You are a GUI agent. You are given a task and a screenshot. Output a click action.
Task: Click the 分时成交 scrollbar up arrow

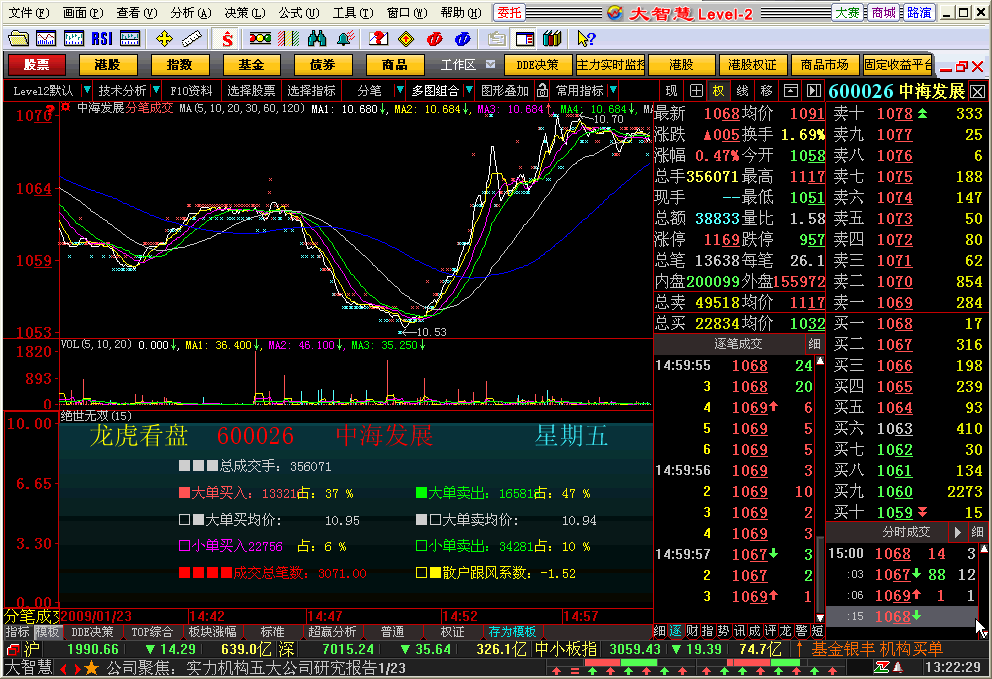983,549
